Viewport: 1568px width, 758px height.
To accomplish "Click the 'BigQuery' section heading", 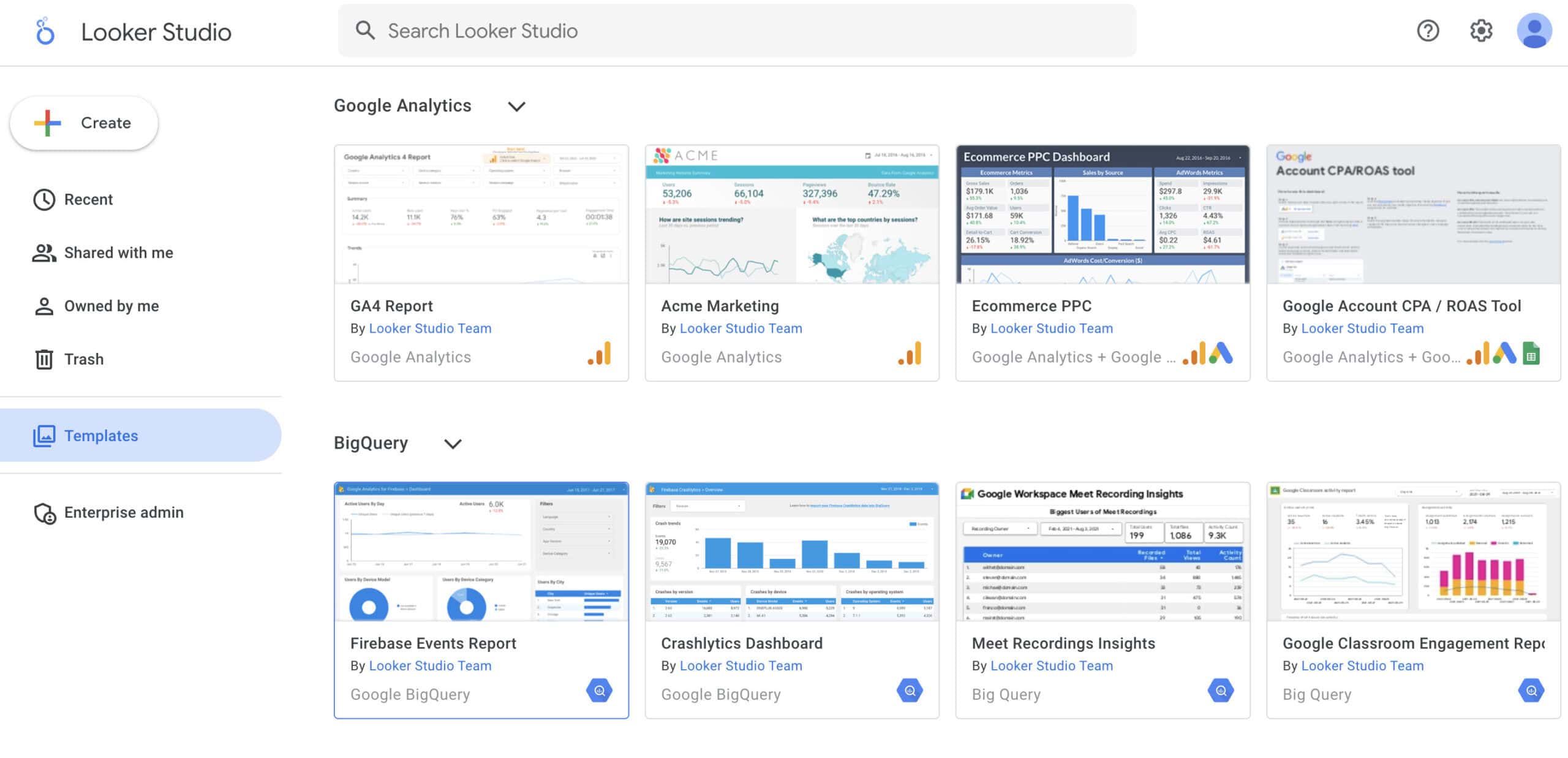I will pyautogui.click(x=371, y=443).
